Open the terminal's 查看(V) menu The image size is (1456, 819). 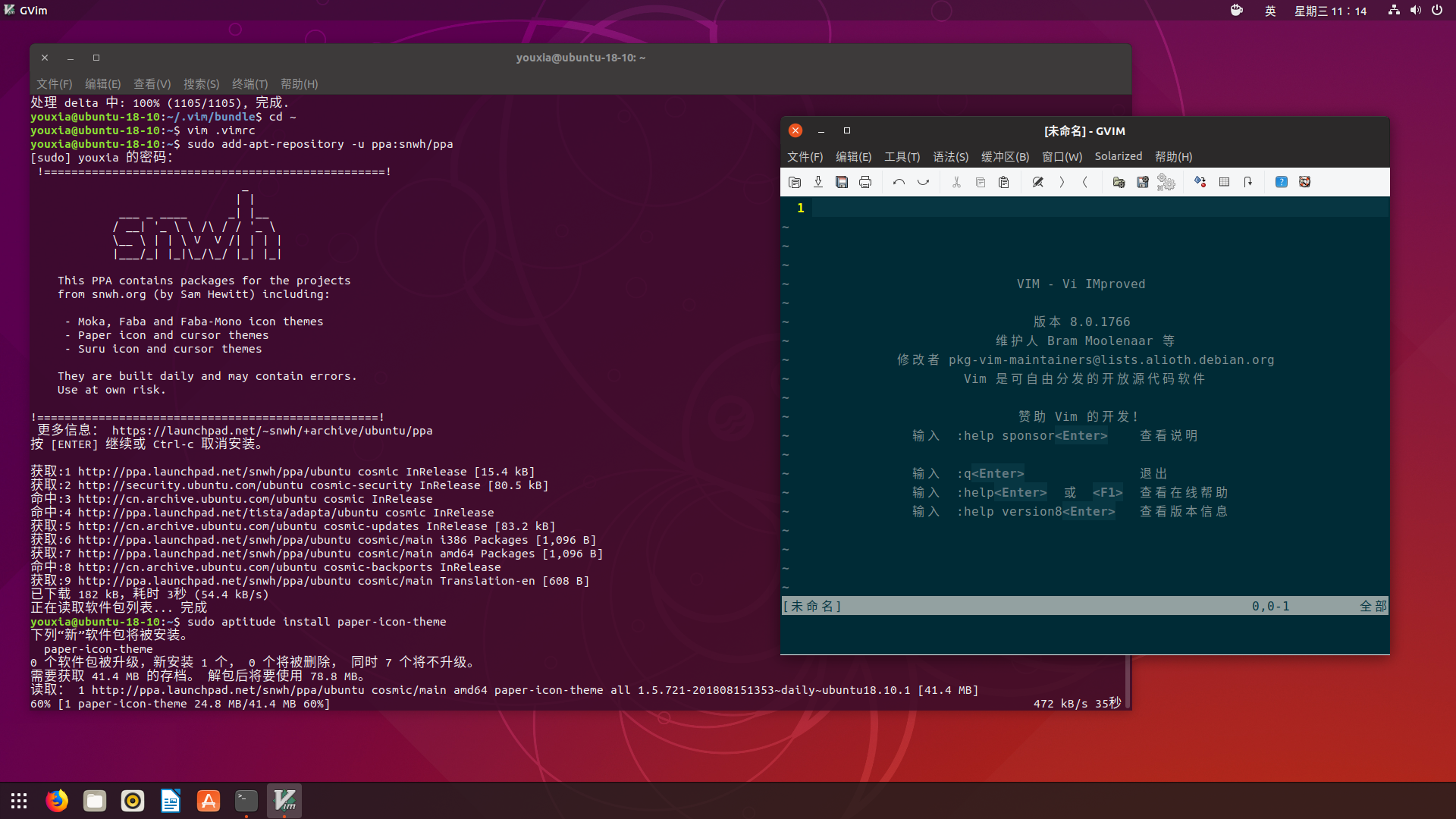tap(152, 84)
